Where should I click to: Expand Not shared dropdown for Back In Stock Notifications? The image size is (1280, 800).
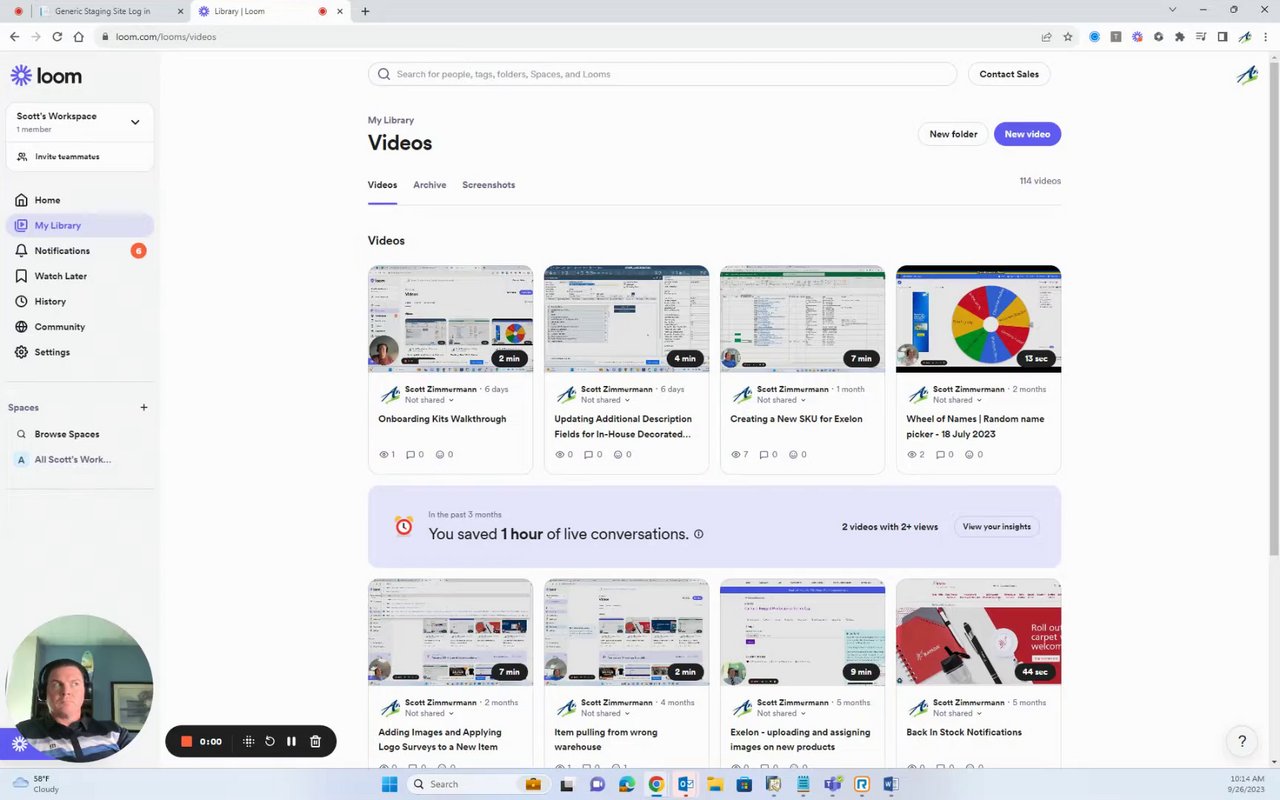[957, 713]
